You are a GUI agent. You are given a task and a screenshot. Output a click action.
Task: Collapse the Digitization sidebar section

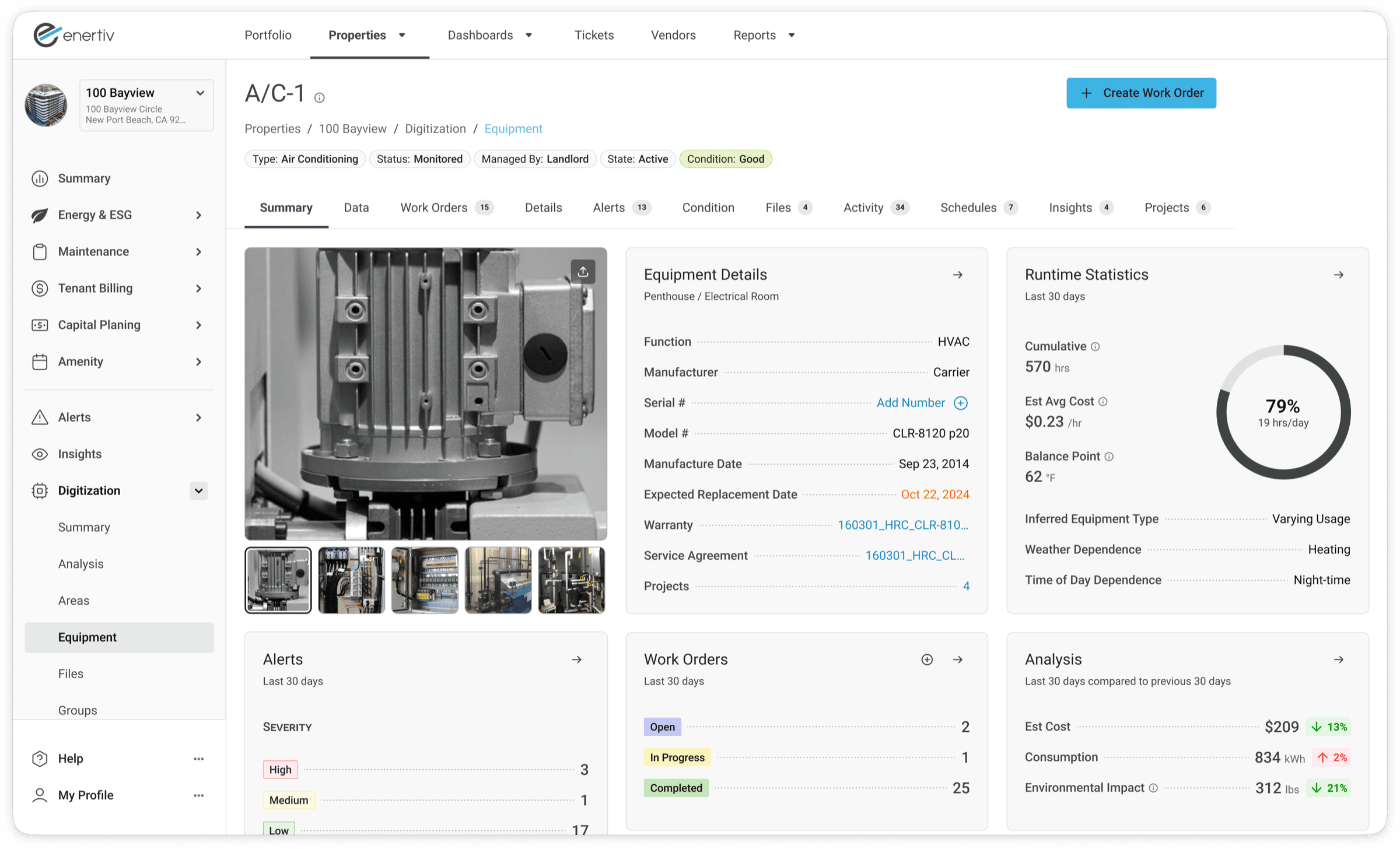click(x=198, y=491)
